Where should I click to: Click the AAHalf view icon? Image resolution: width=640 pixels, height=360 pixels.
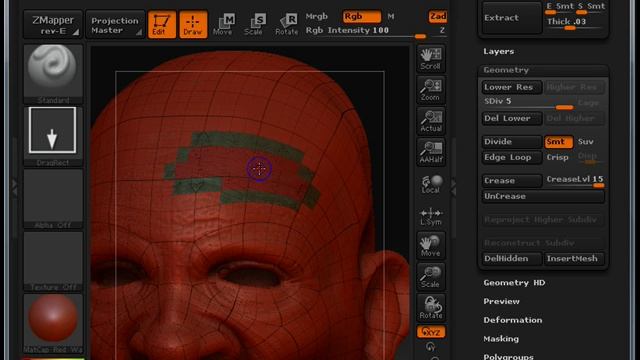click(431, 152)
